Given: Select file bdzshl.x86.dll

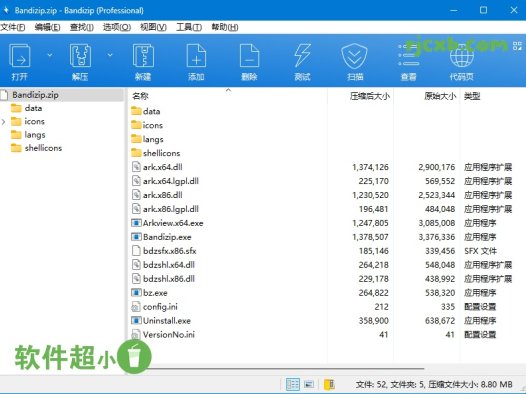Looking at the screenshot, I should [x=169, y=279].
